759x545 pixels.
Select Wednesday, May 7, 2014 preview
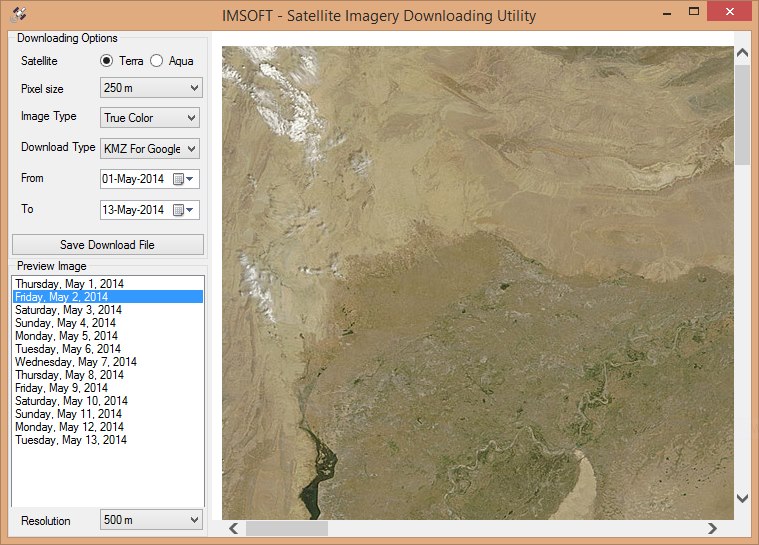point(107,362)
